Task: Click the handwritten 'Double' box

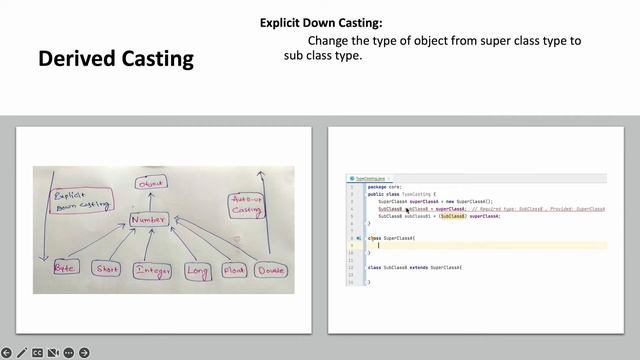Action: point(271,270)
